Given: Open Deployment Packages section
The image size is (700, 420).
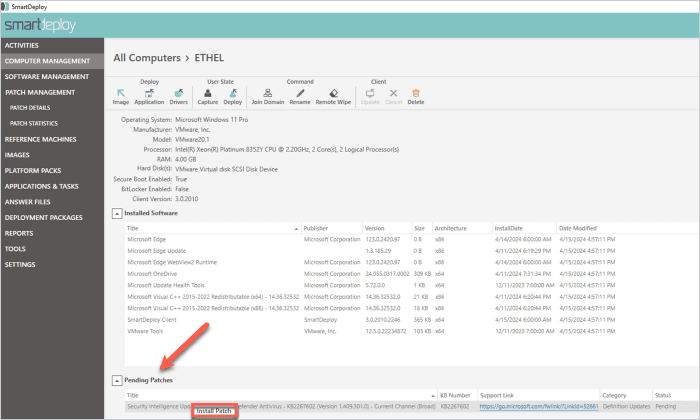Looking at the screenshot, I should pos(52,217).
